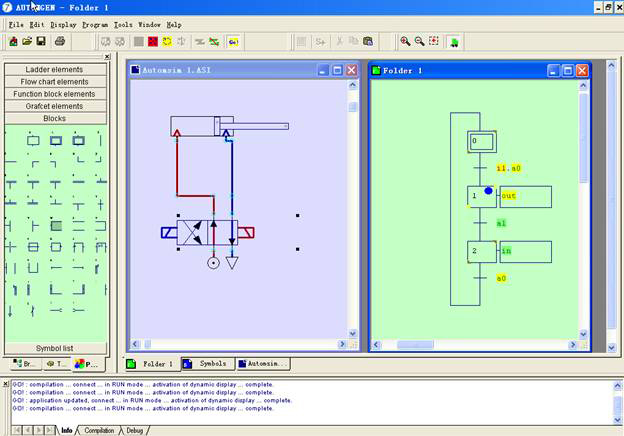Select the down arrow palette element
Viewport: 624px width, 436px height.
tap(10, 311)
